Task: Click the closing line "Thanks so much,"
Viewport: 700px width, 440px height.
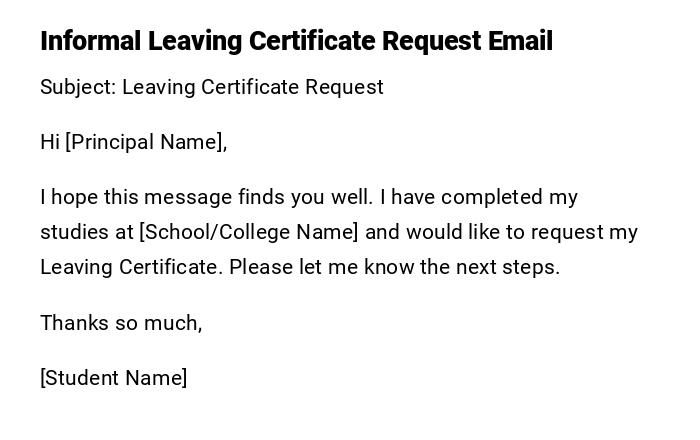Action: 121,323
